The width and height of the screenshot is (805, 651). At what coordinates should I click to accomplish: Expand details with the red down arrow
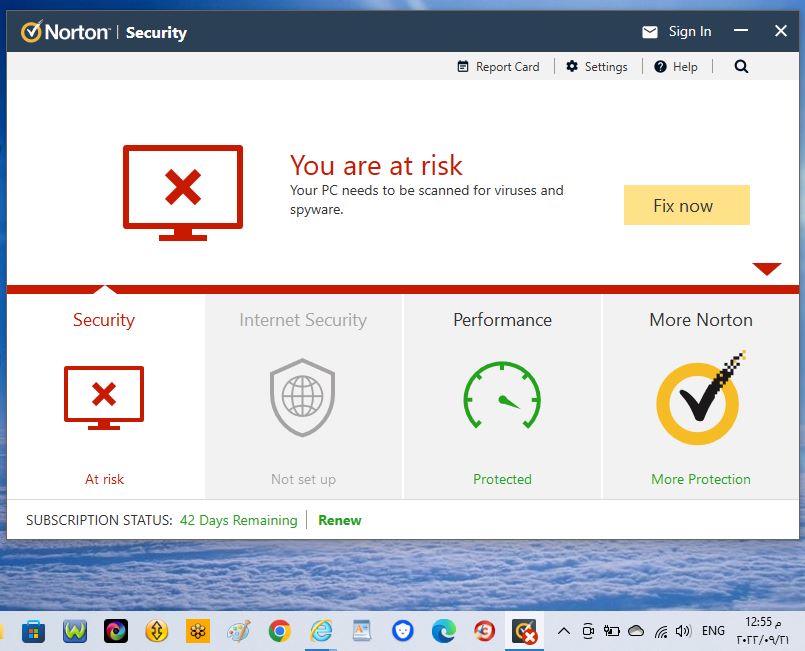(x=766, y=269)
